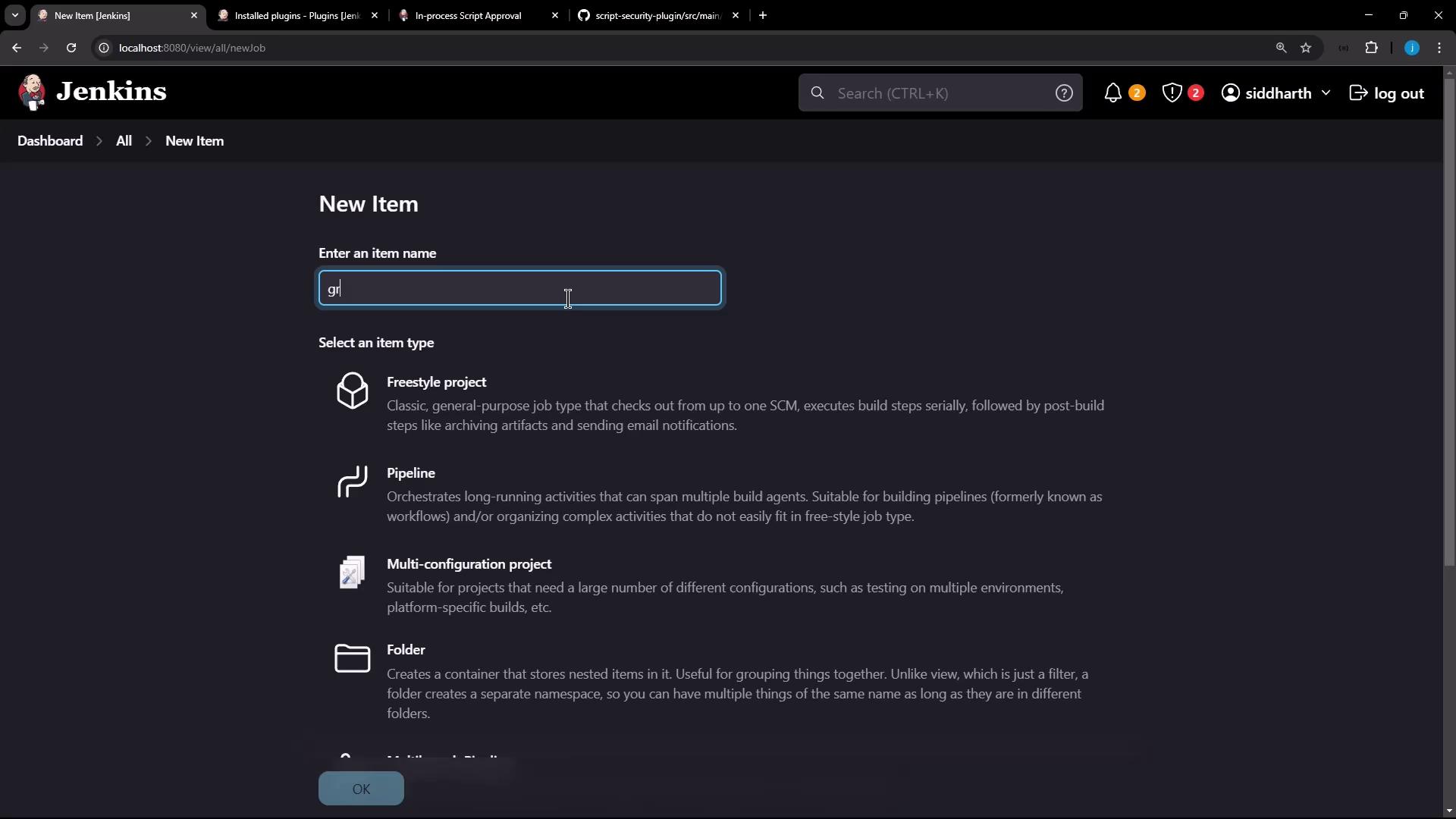
Task: Expand the siddharth user menu chevron
Action: (1326, 93)
